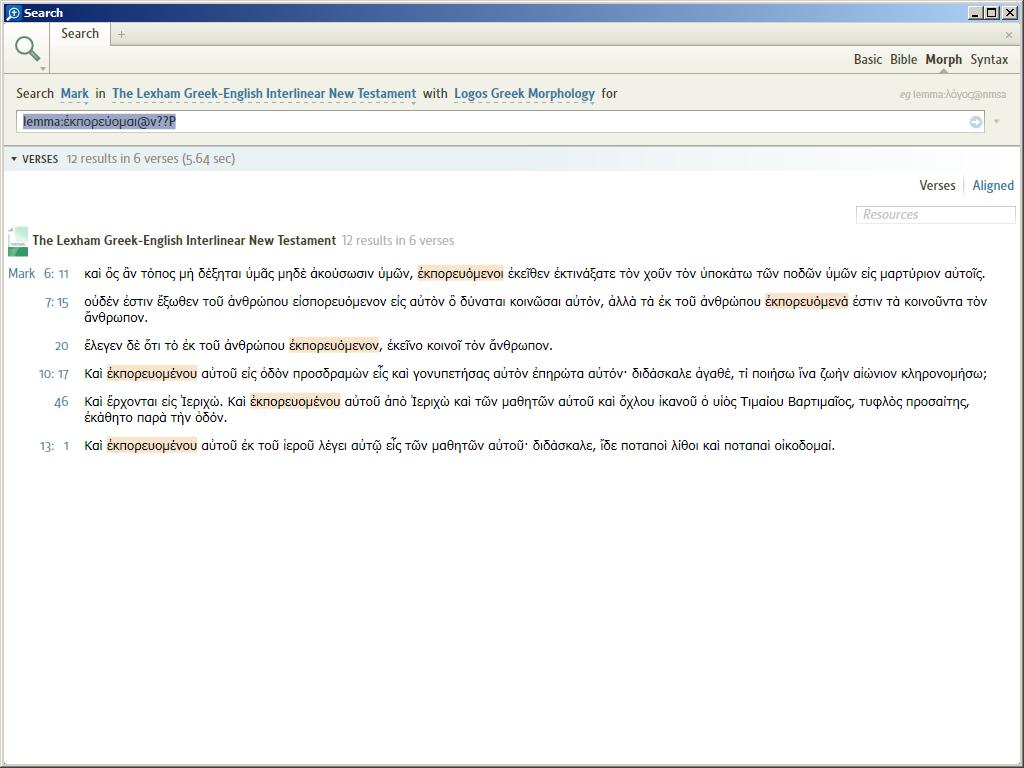Image resolution: width=1024 pixels, height=768 pixels.
Task: Click highlighted ἐκπορευομένου in verse 46
Action: click(x=295, y=402)
